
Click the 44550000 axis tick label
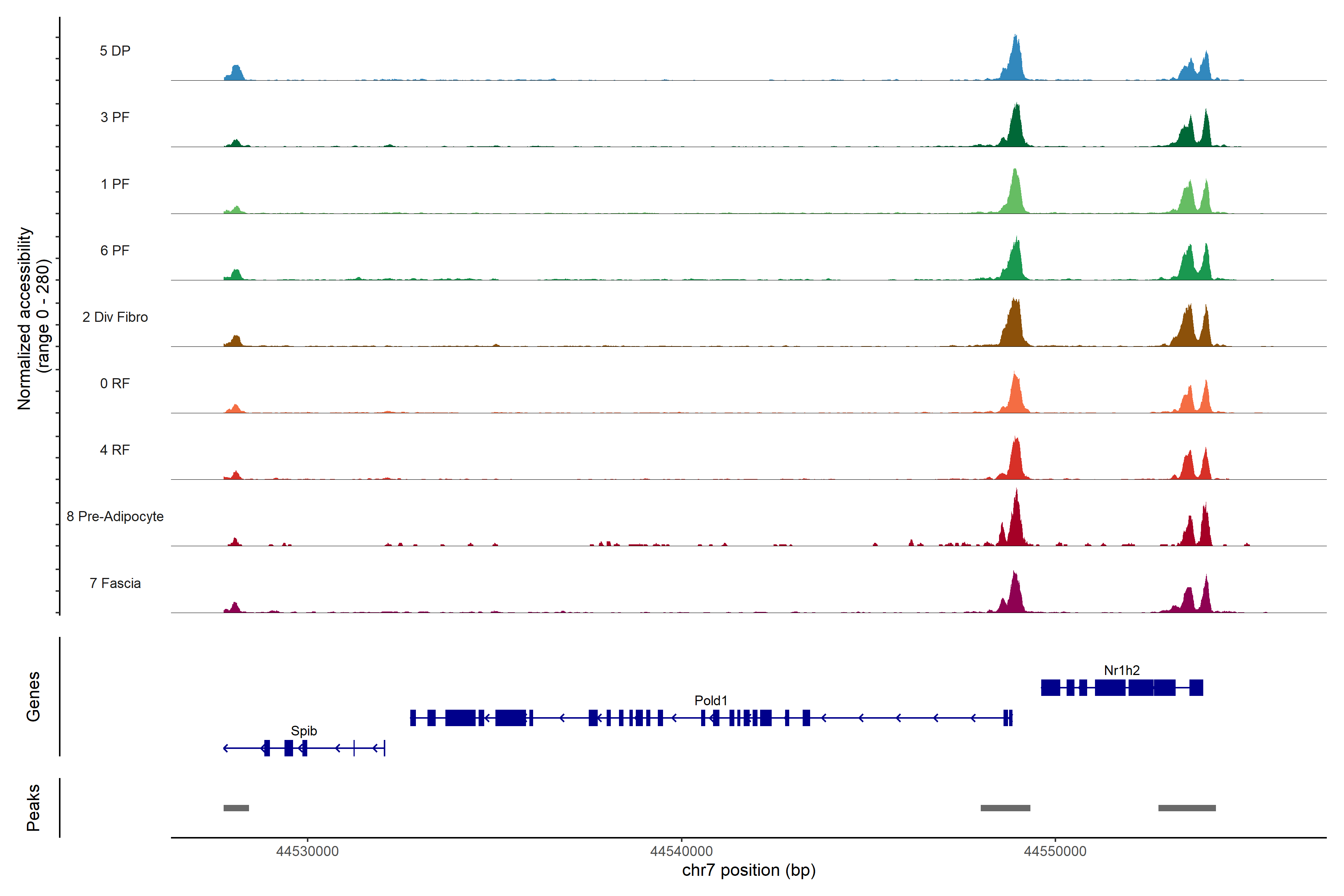pyautogui.click(x=1055, y=852)
